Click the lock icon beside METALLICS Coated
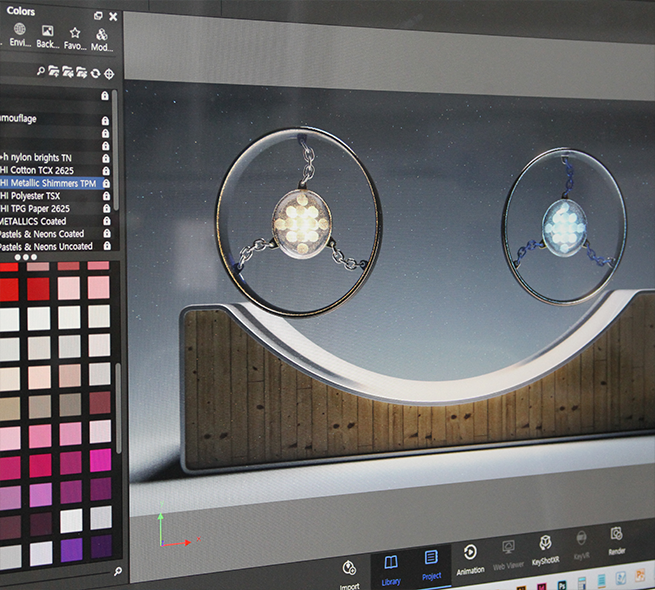This screenshot has height=590, width=655. [107, 221]
